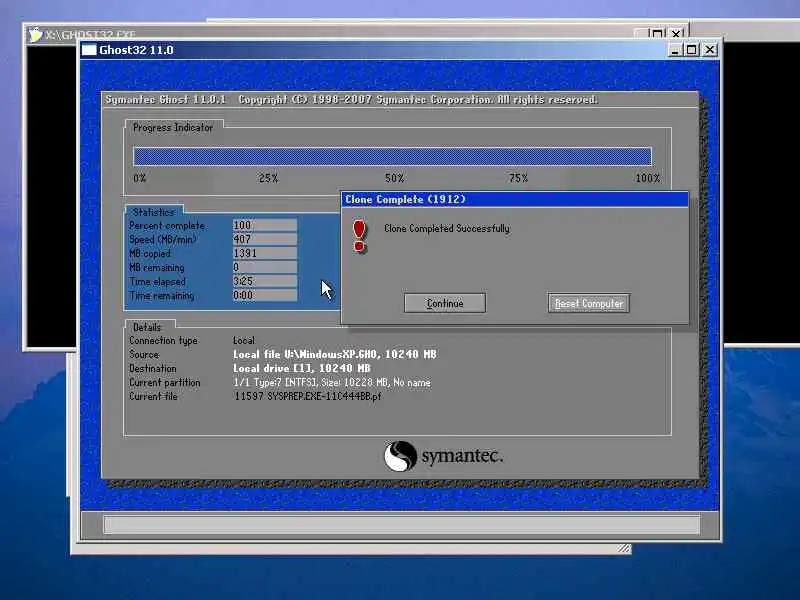The height and width of the screenshot is (600, 800).
Task: Click the 50% marker under progress bar
Action: (x=395, y=178)
